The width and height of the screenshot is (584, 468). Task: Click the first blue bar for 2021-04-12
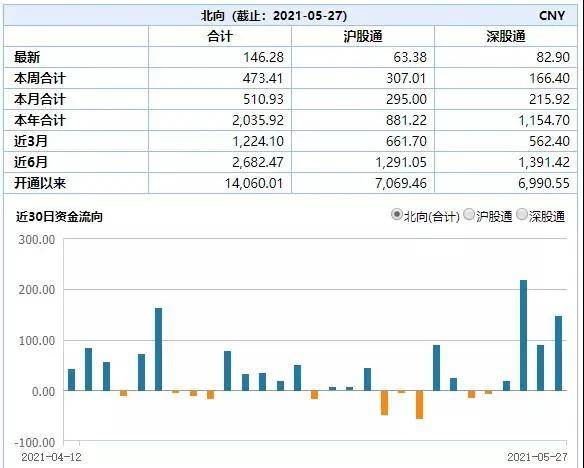pyautogui.click(x=72, y=380)
